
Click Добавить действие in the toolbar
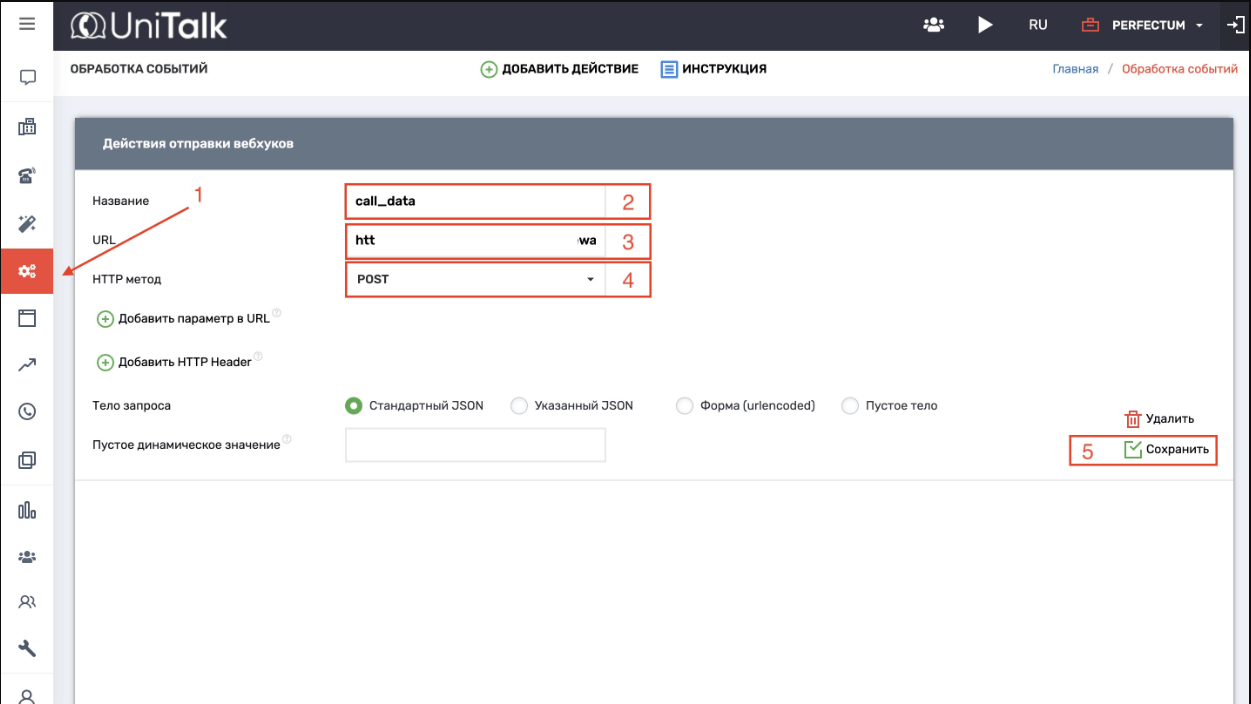(559, 69)
